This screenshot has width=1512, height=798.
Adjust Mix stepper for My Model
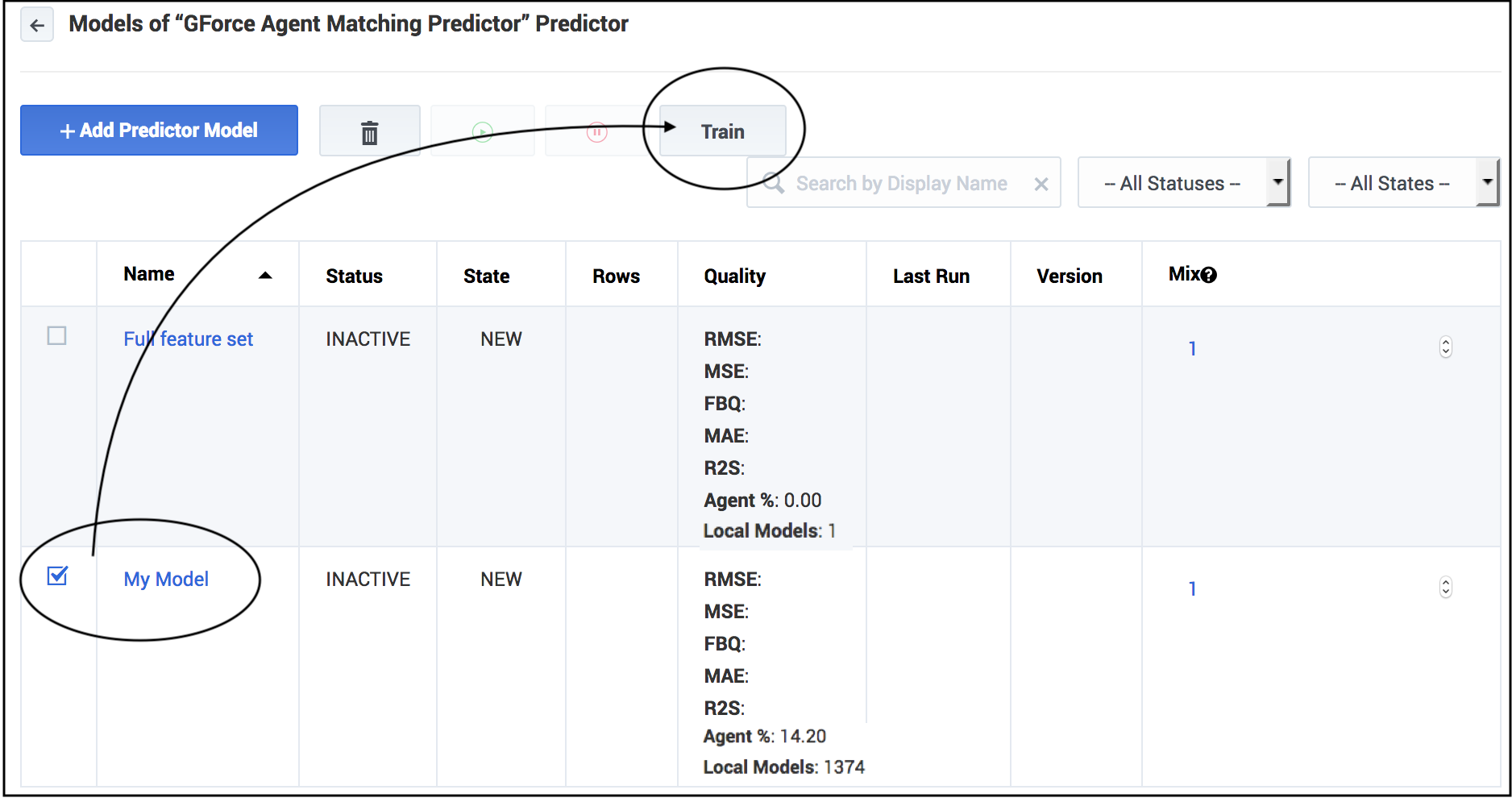click(1445, 588)
